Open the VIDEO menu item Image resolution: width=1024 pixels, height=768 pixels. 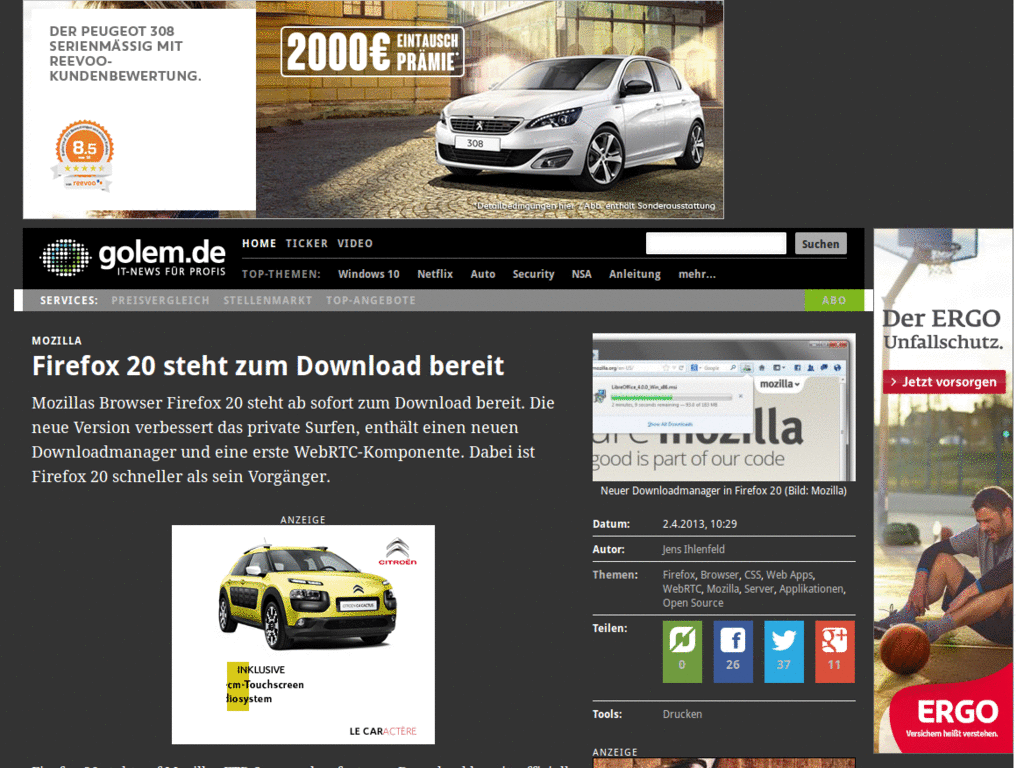click(x=355, y=244)
